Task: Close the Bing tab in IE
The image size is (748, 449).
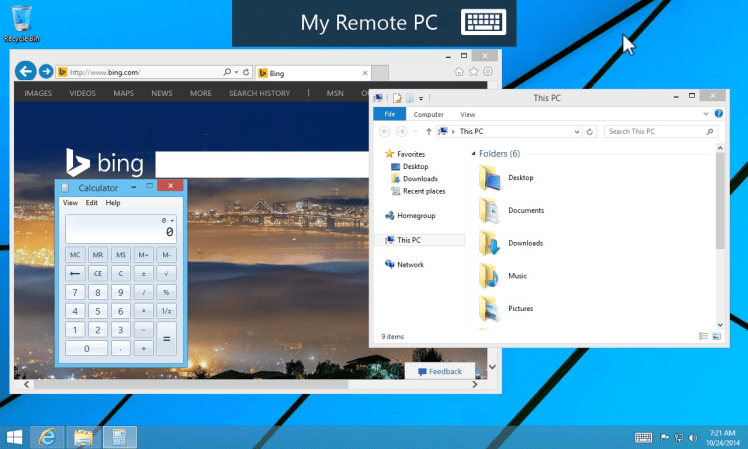Action: click(365, 73)
